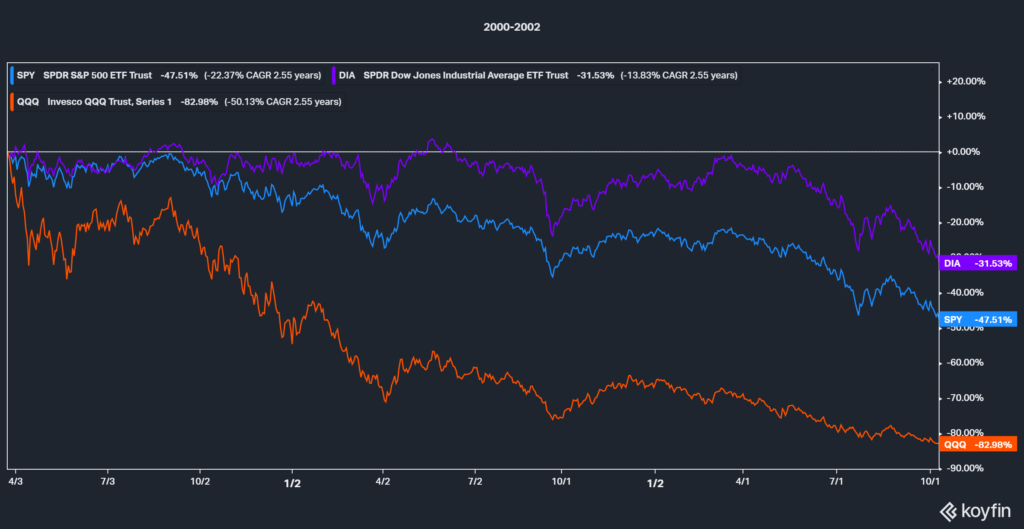
Task: Select the Invesco QQQ Trust, Series 1 label
Action: 112,101
